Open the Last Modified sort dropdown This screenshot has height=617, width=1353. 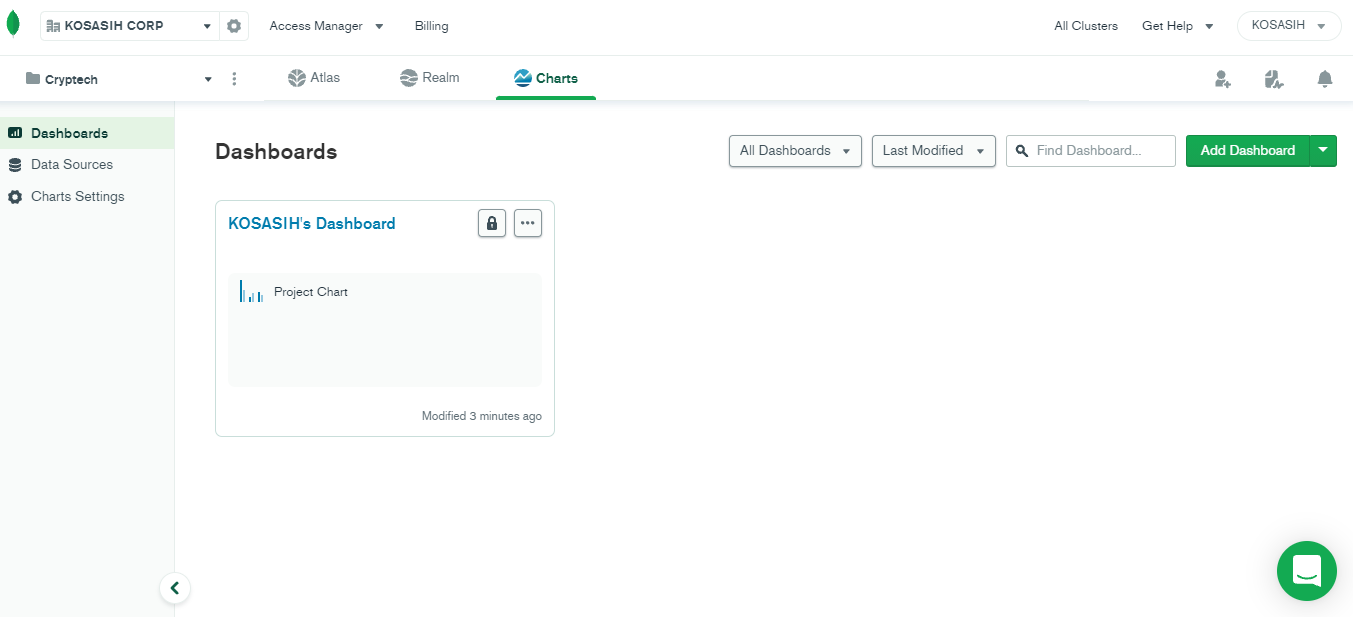(934, 151)
